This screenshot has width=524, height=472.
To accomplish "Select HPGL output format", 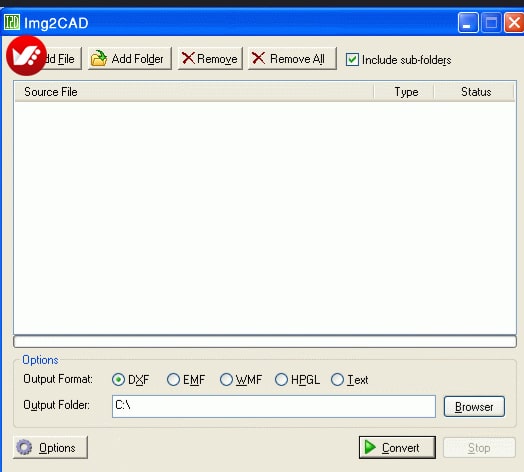I will [x=281, y=380].
